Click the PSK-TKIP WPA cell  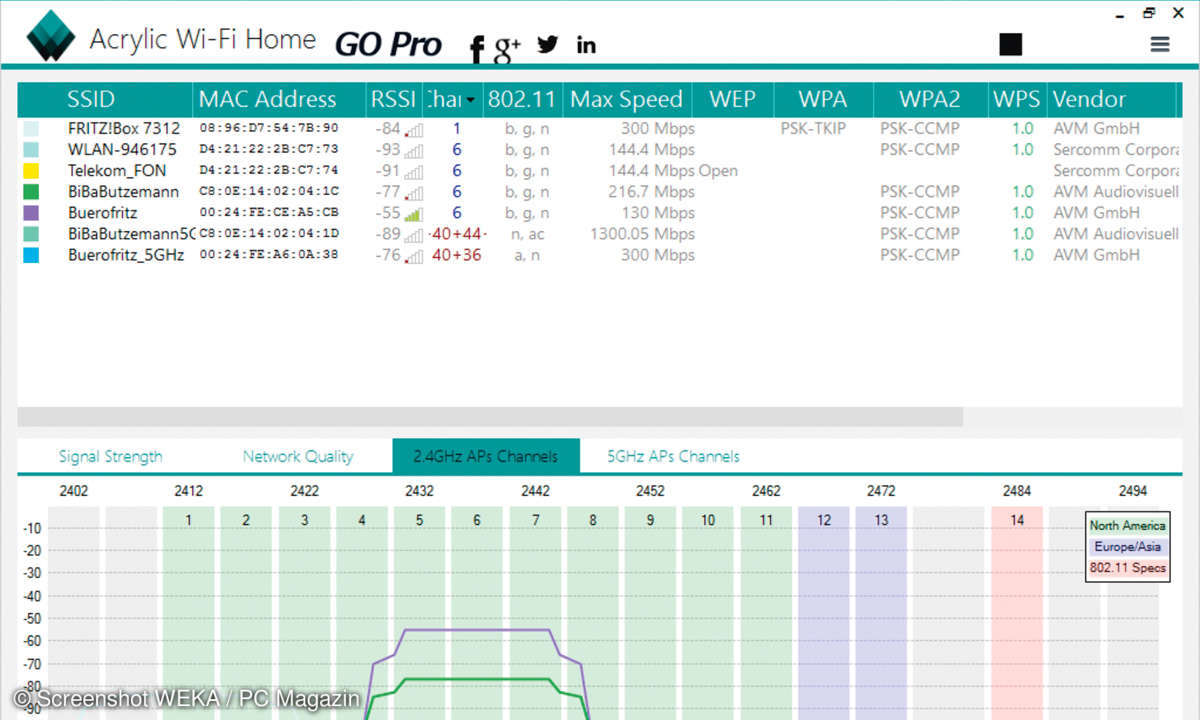coord(815,129)
